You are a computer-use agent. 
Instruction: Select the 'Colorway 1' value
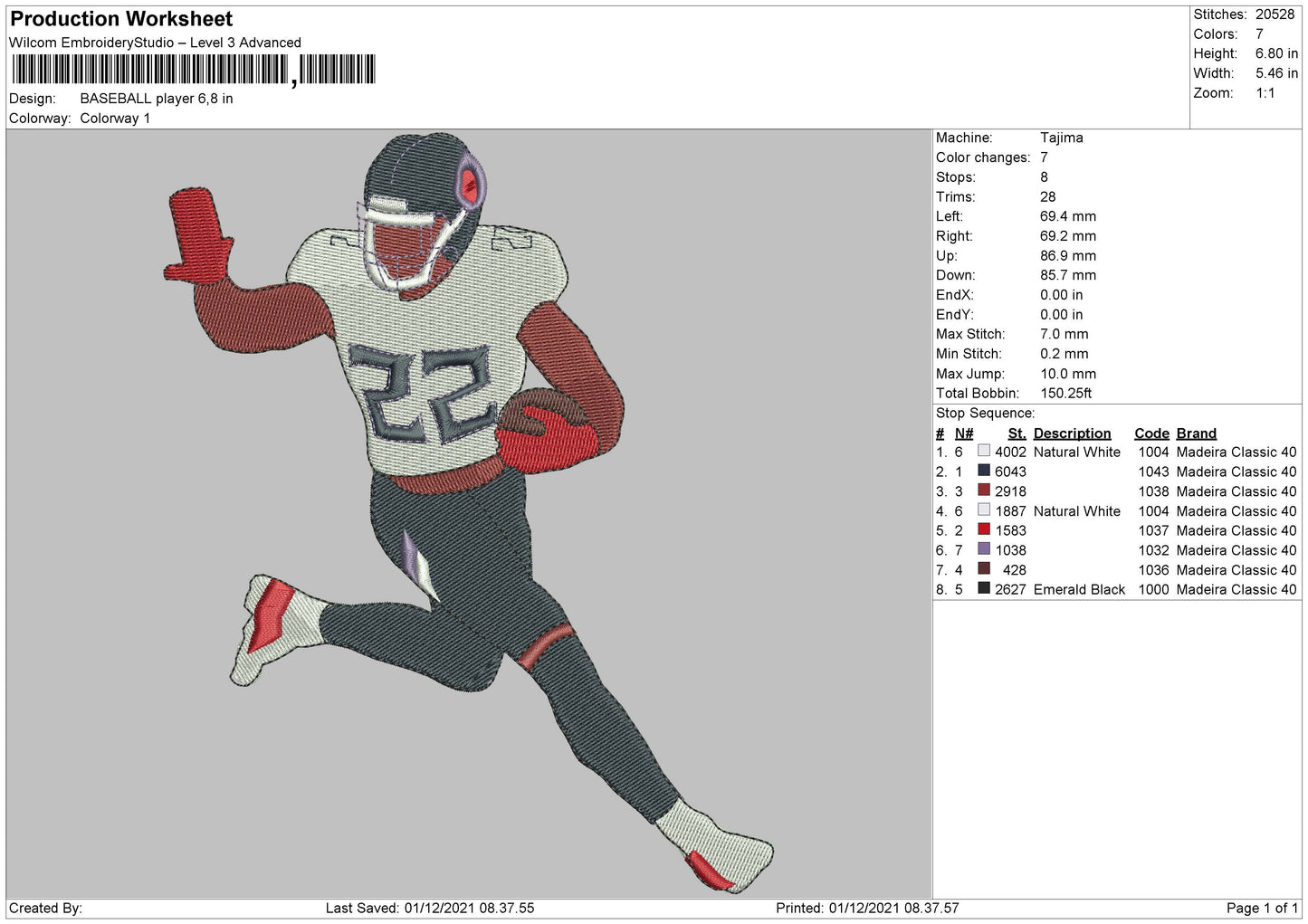click(x=115, y=119)
